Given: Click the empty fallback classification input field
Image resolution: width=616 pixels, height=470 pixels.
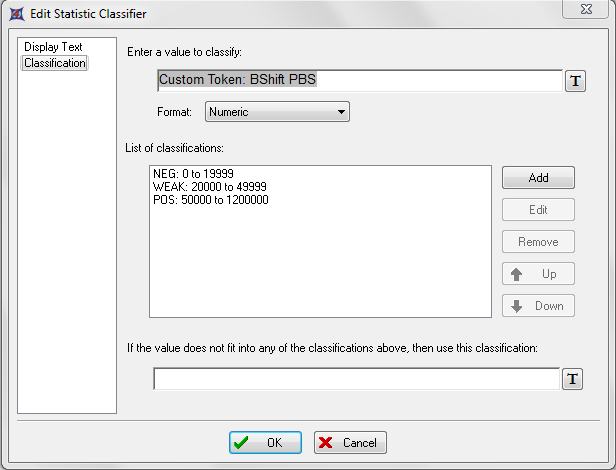Looking at the screenshot, I should tap(356, 379).
